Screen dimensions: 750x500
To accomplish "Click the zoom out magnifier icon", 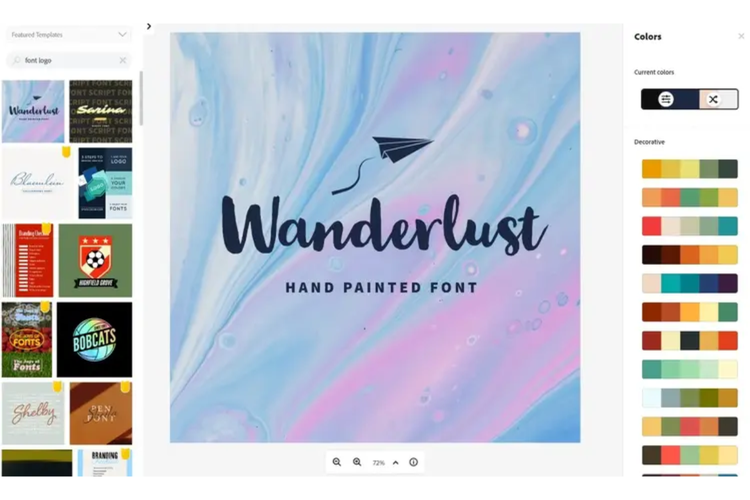I will (x=337, y=462).
